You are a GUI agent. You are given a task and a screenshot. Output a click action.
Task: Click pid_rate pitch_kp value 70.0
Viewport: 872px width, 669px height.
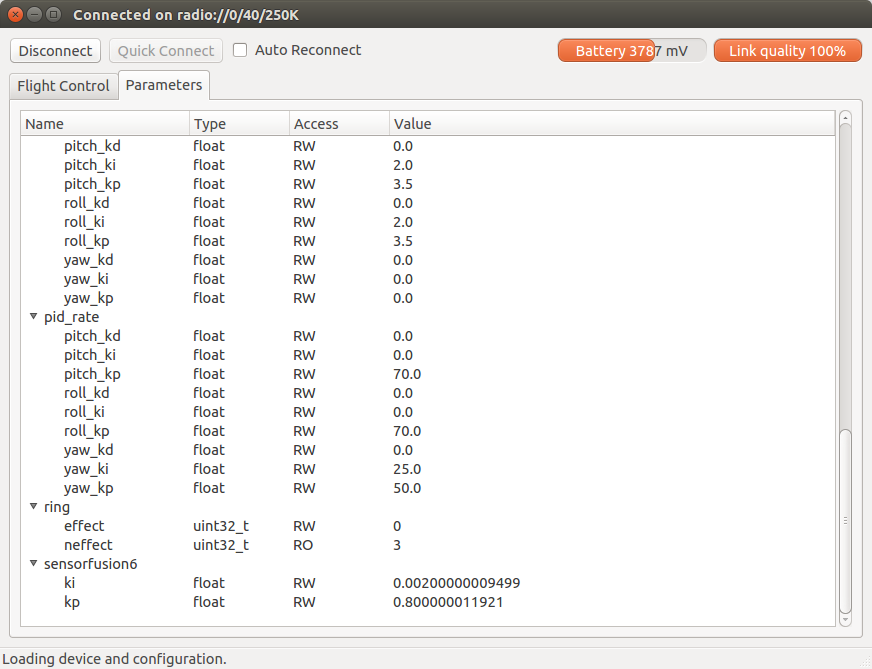click(407, 374)
